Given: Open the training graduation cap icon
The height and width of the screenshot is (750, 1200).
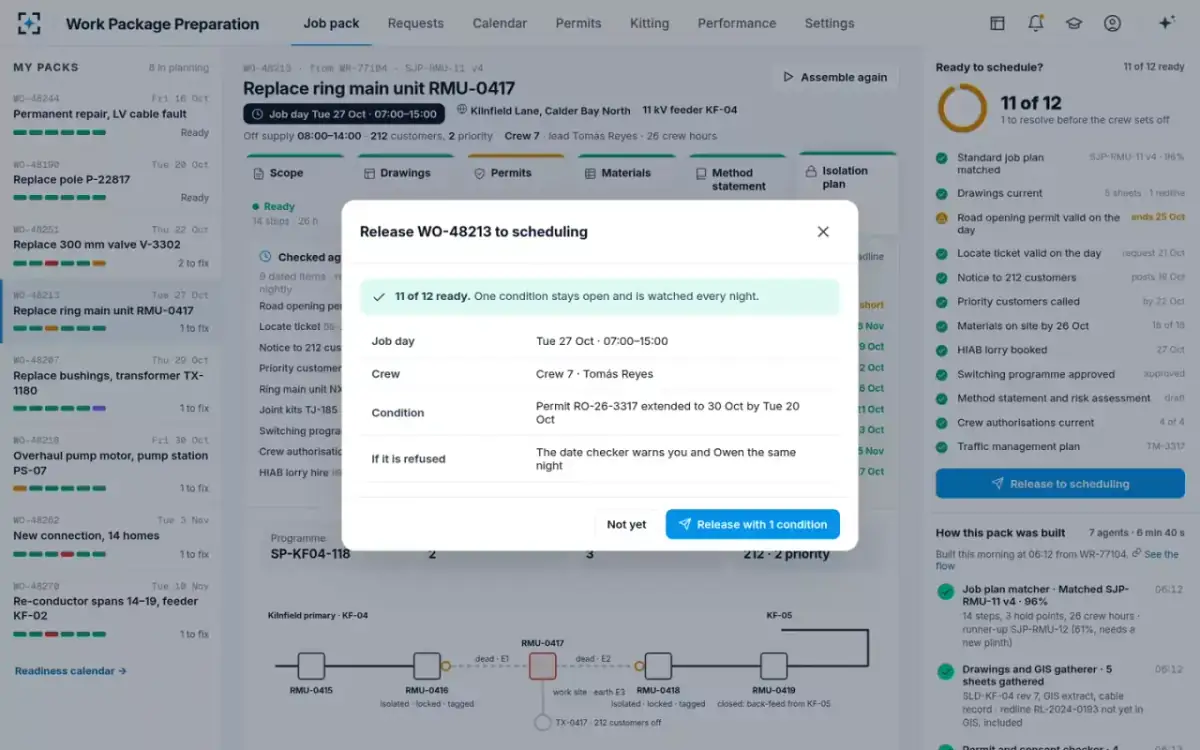Looking at the screenshot, I should 1074,23.
